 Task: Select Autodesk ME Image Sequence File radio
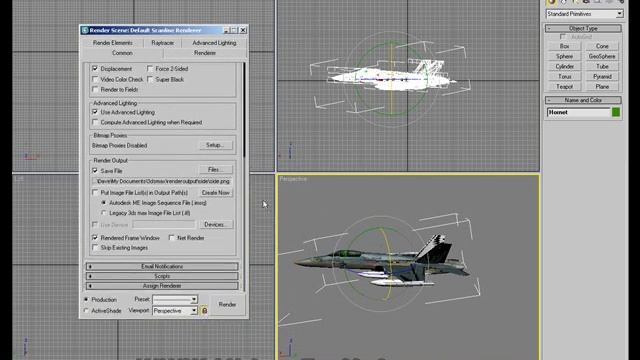pyautogui.click(x=104, y=202)
